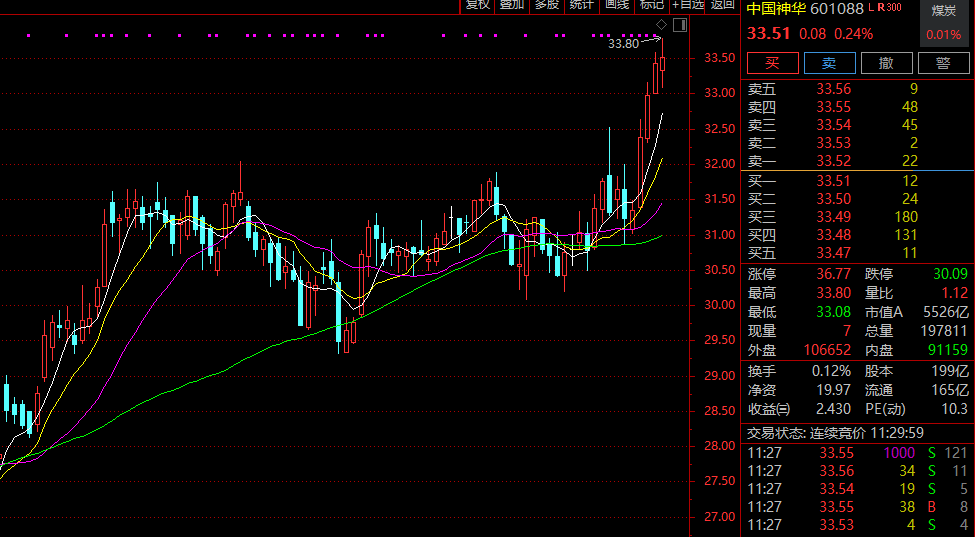975x537 pixels.
Task: Click the 33.80 high price label on chart
Action: pyautogui.click(x=623, y=44)
